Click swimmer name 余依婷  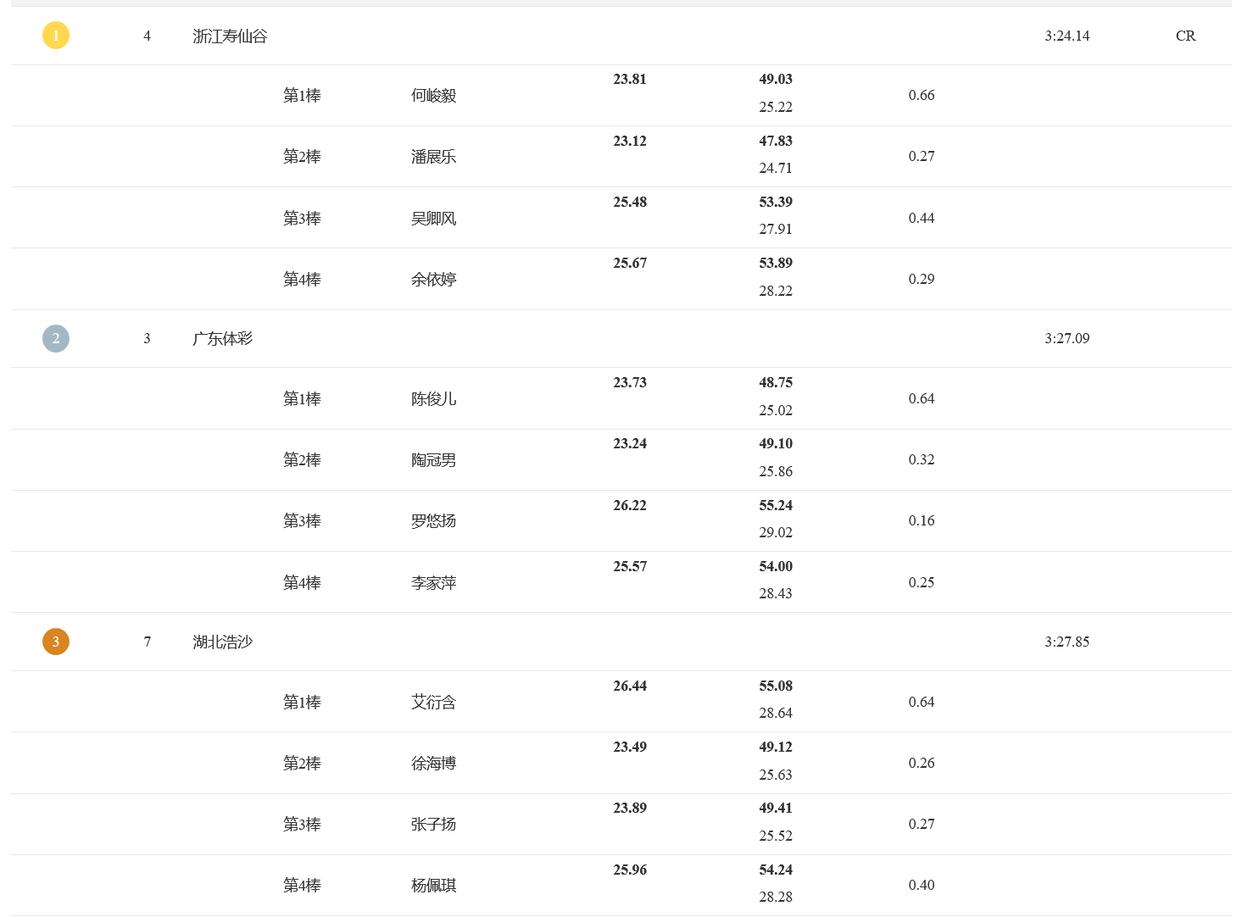click(434, 280)
